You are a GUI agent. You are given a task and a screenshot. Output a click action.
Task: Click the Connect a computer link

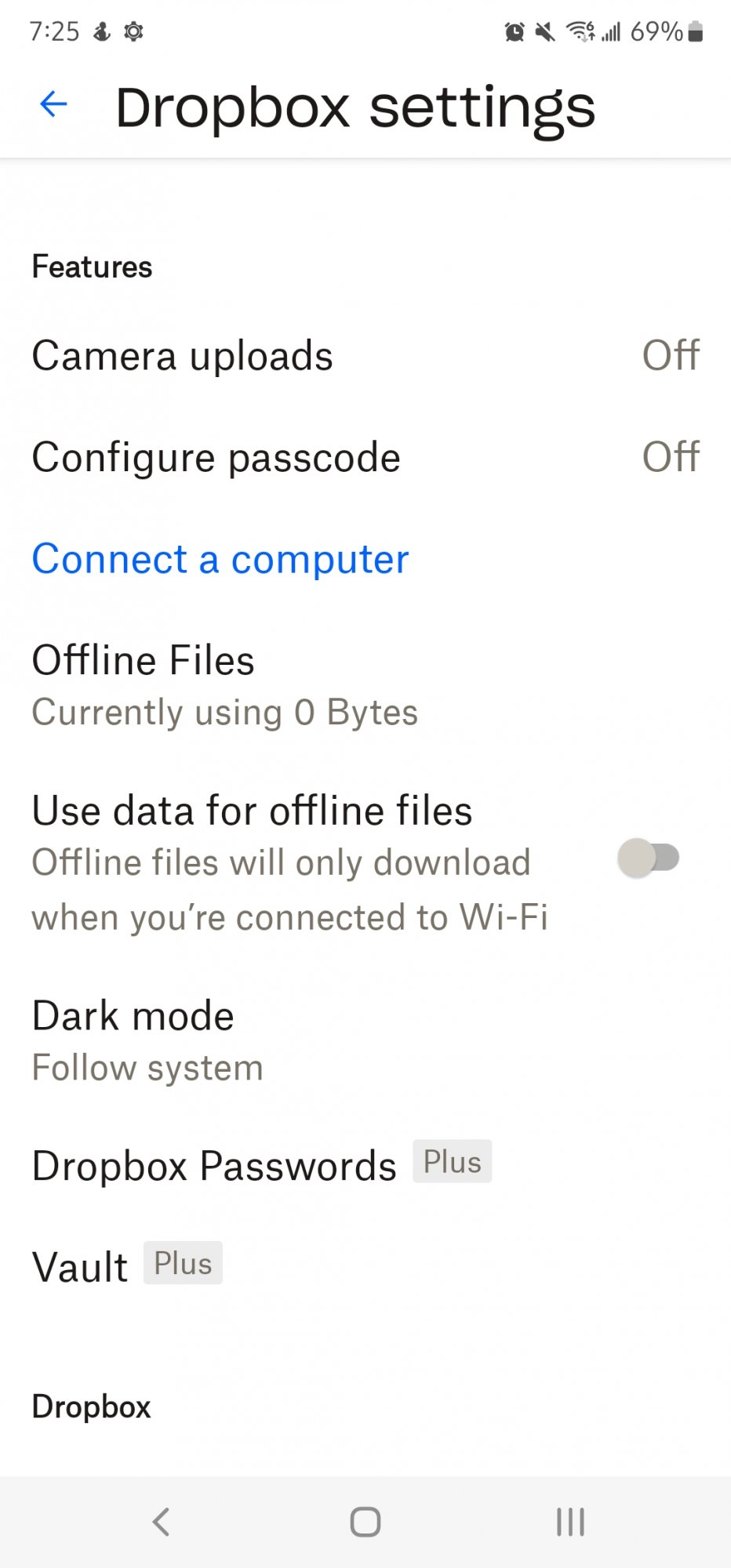pos(220,560)
